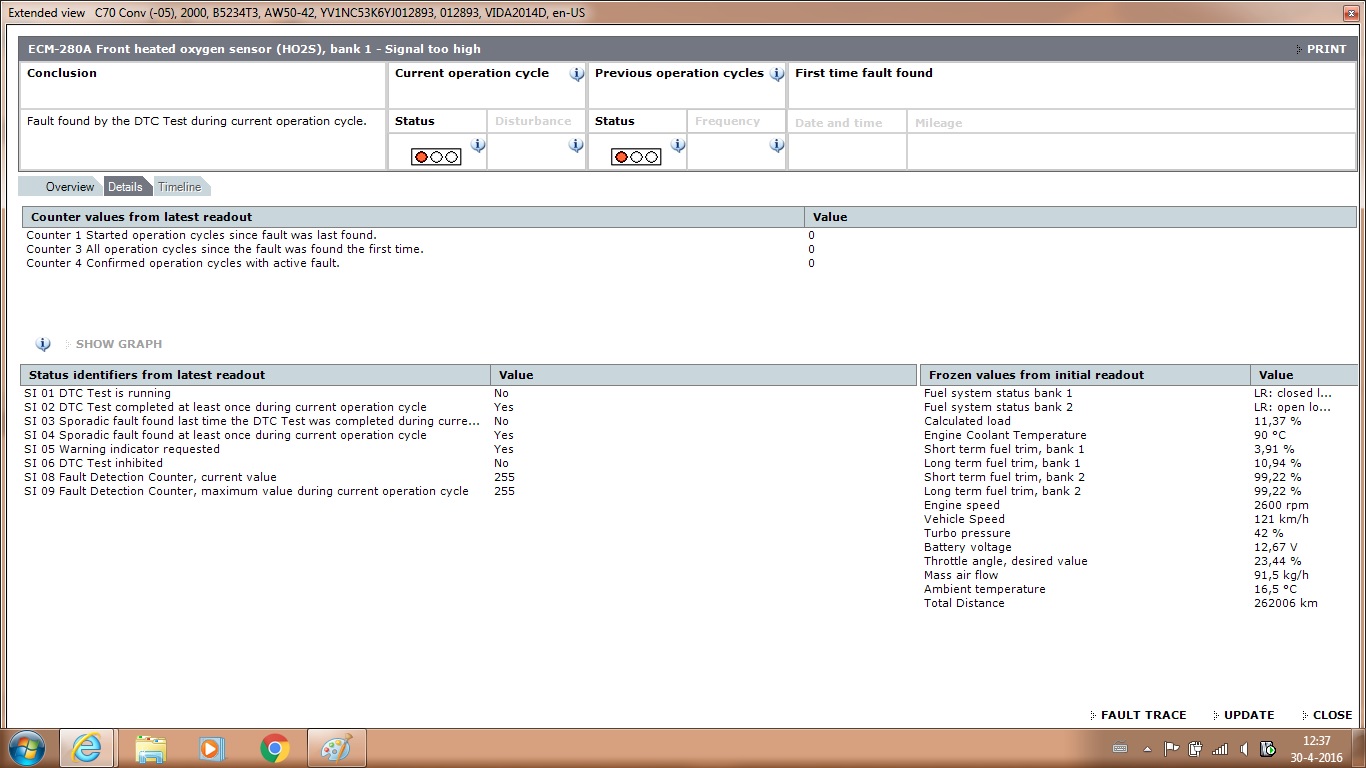Show hidden system tray icons
This screenshot has width=1366, height=768.
pyautogui.click(x=1146, y=748)
